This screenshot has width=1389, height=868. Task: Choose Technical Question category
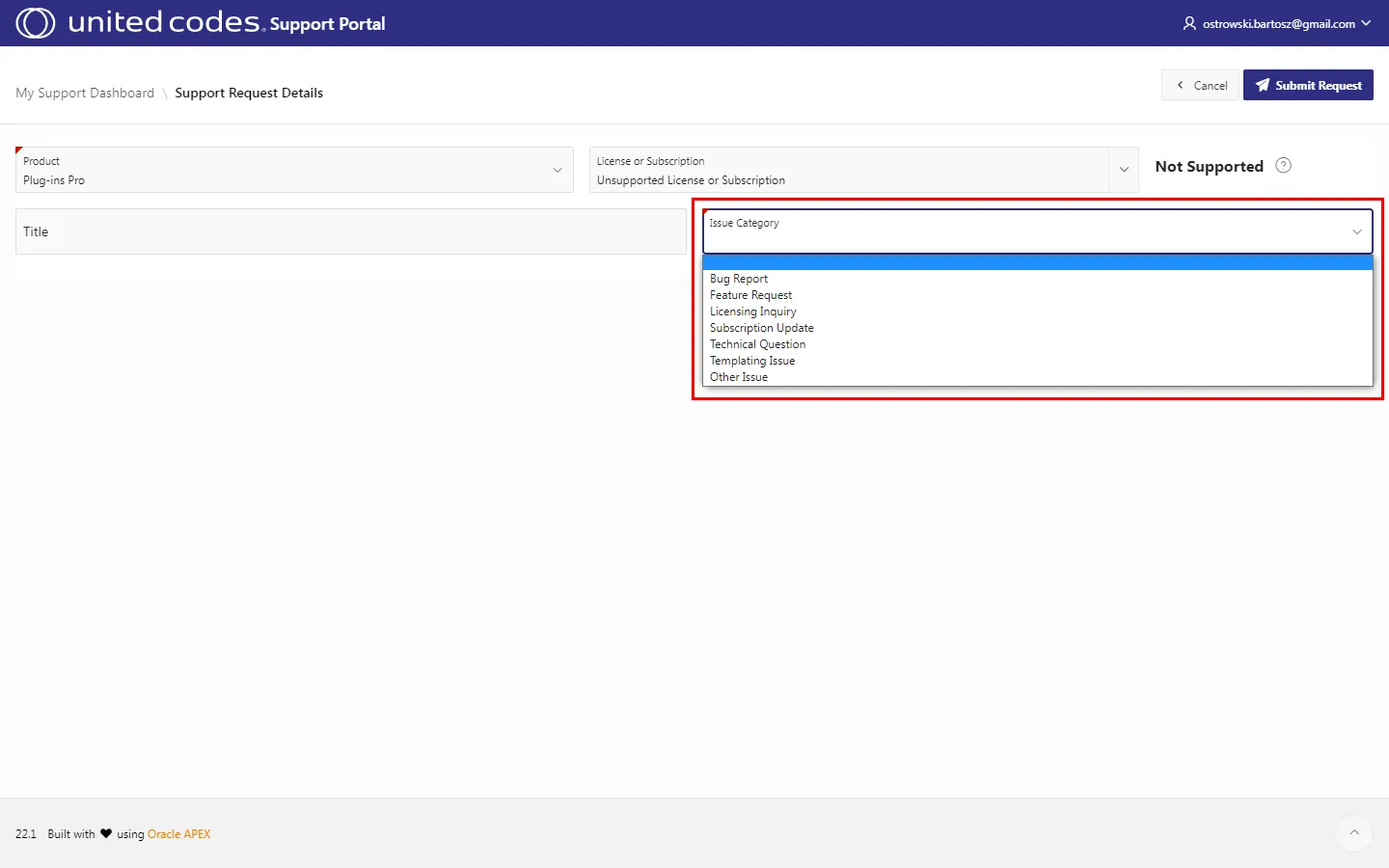tap(757, 344)
